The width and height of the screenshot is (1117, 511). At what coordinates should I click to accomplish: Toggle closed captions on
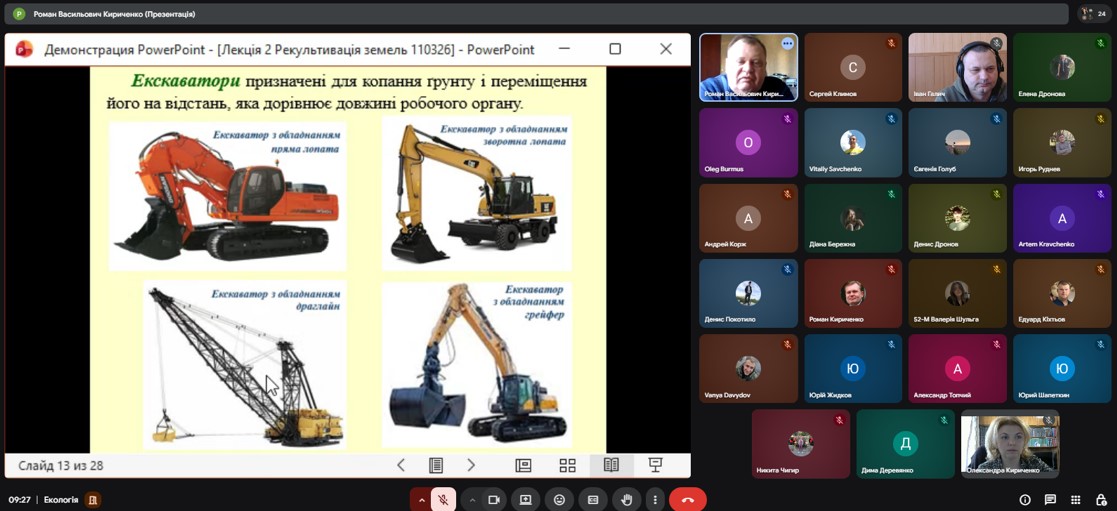(593, 500)
